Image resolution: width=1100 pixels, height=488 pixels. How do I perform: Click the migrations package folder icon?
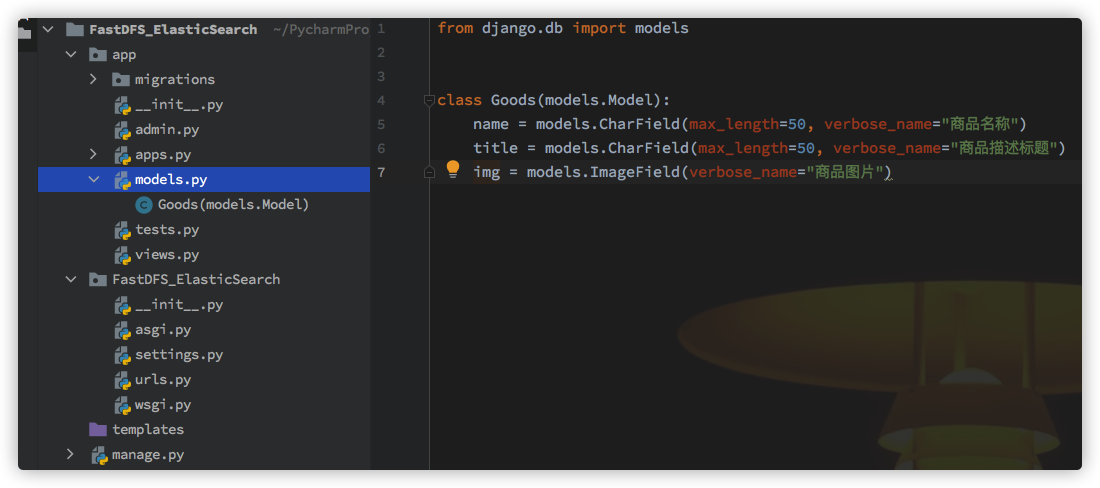pos(121,80)
